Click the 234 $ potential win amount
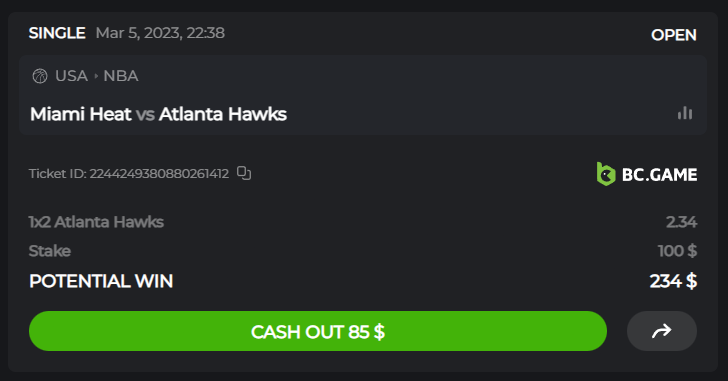728x381 pixels. pyautogui.click(x=673, y=281)
